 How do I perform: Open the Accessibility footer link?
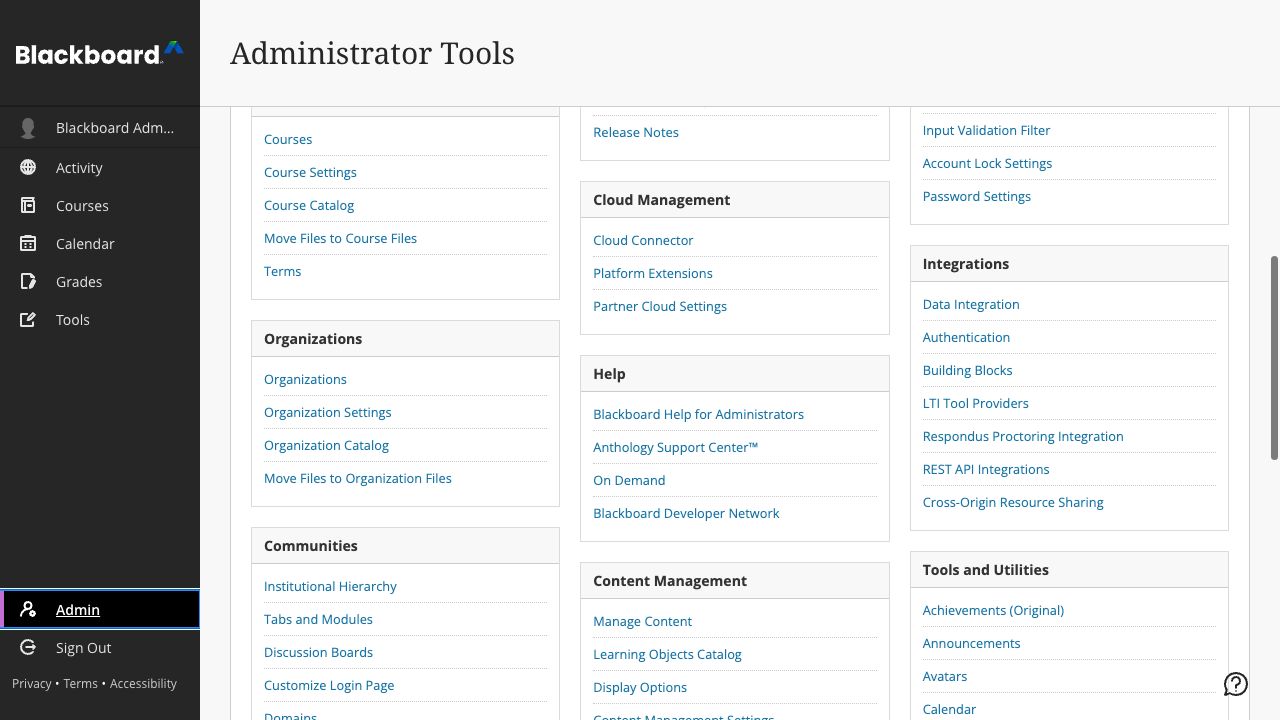click(x=143, y=683)
